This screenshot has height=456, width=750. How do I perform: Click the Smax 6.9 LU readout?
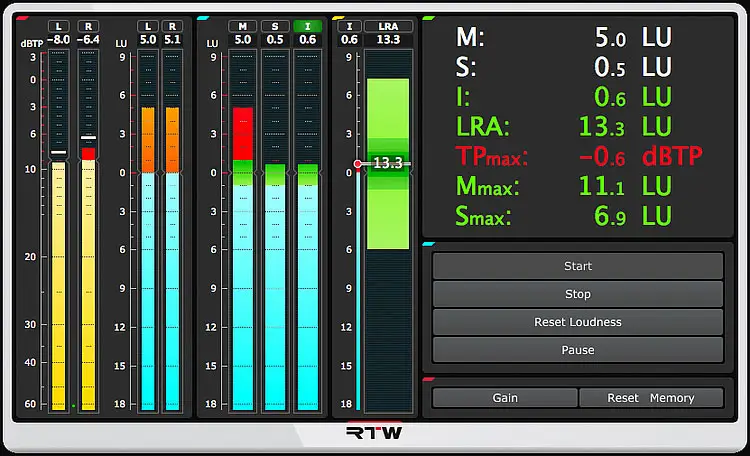click(564, 216)
